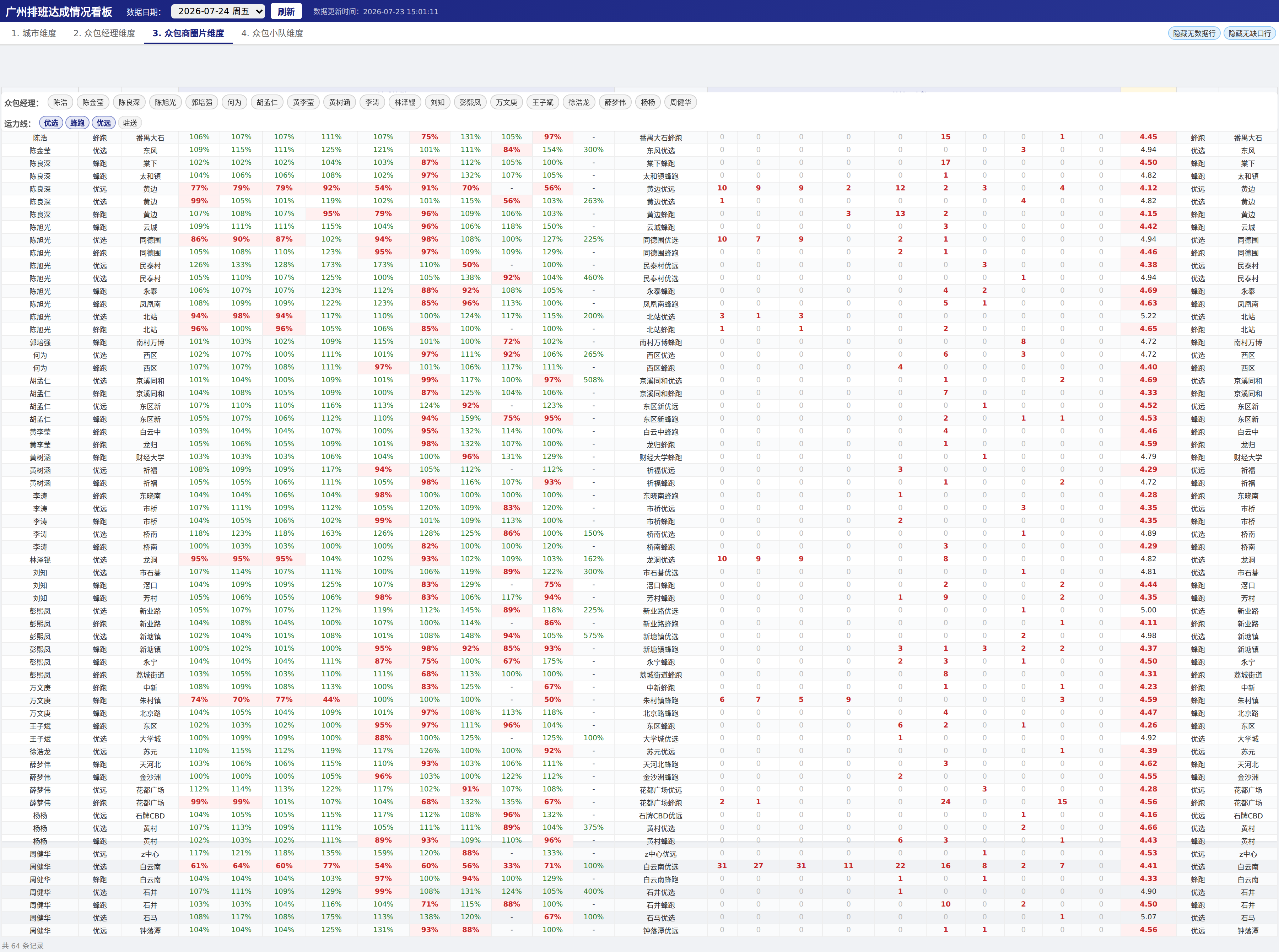Click the 17 value in 棠下蜂跑 row
This screenshot has width=1279, height=952.
pos(946,162)
